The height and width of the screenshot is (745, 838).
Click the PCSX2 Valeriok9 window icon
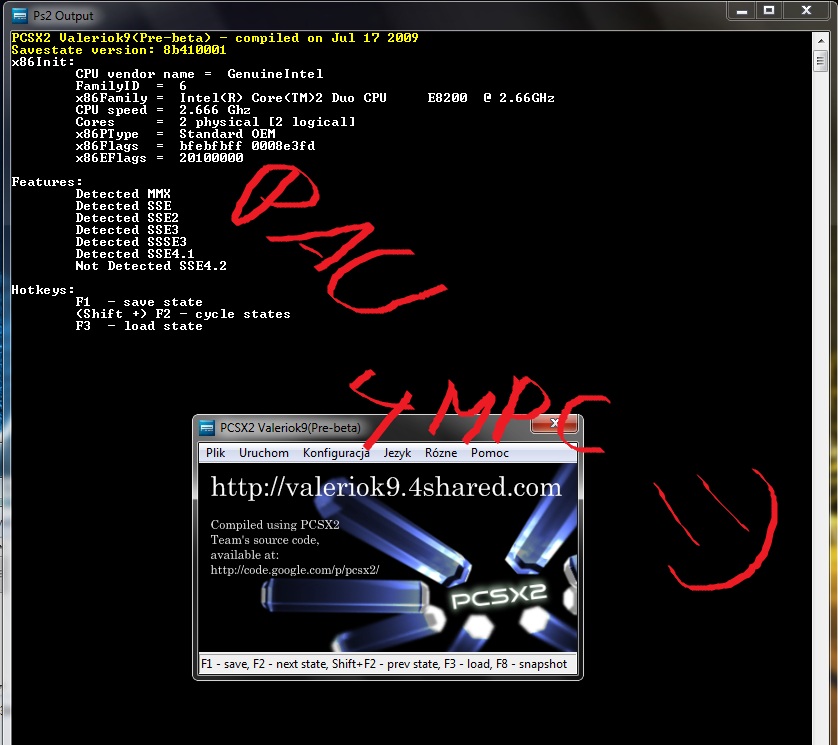(x=206, y=428)
